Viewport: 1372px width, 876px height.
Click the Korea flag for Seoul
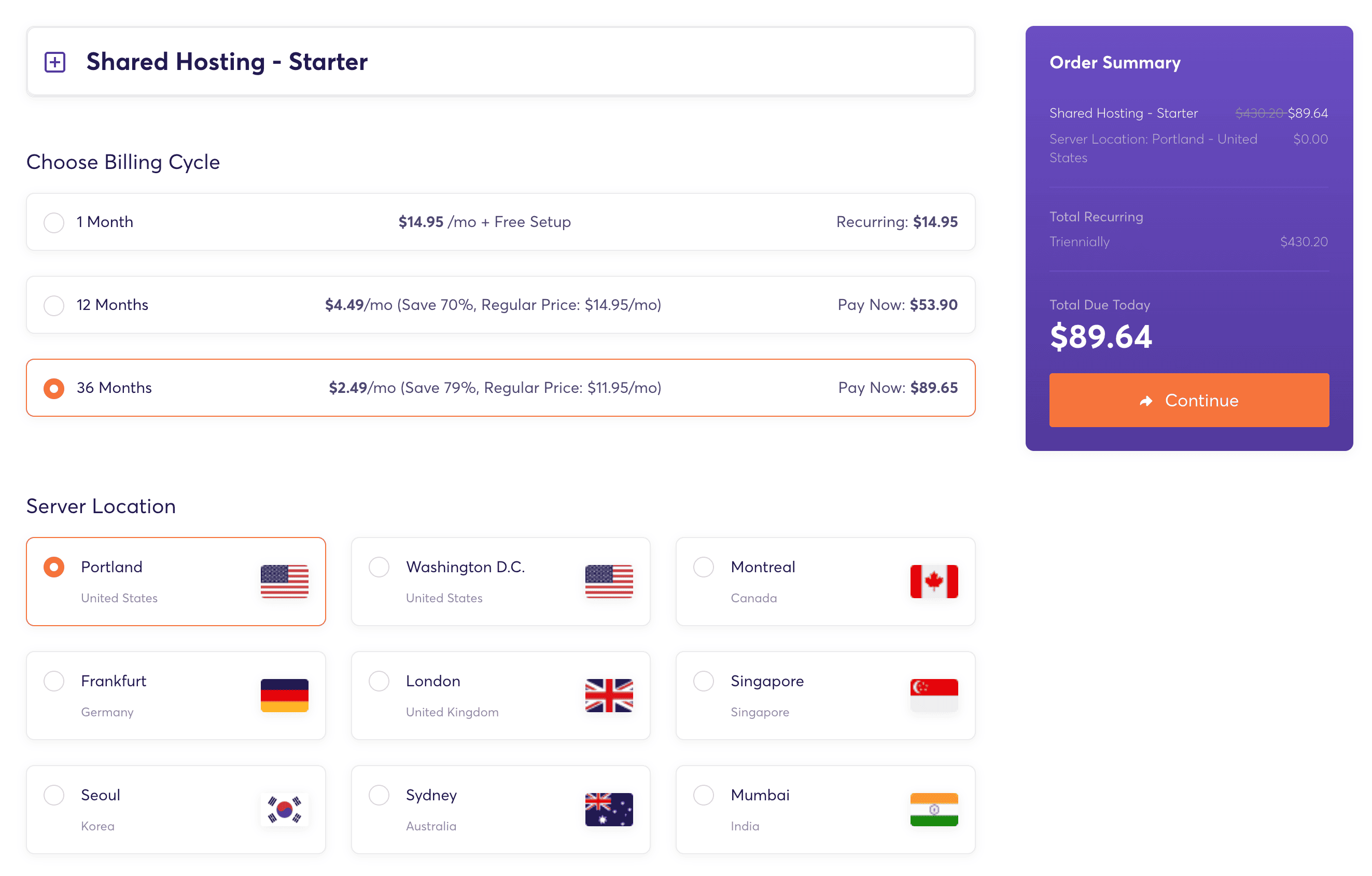(x=284, y=809)
